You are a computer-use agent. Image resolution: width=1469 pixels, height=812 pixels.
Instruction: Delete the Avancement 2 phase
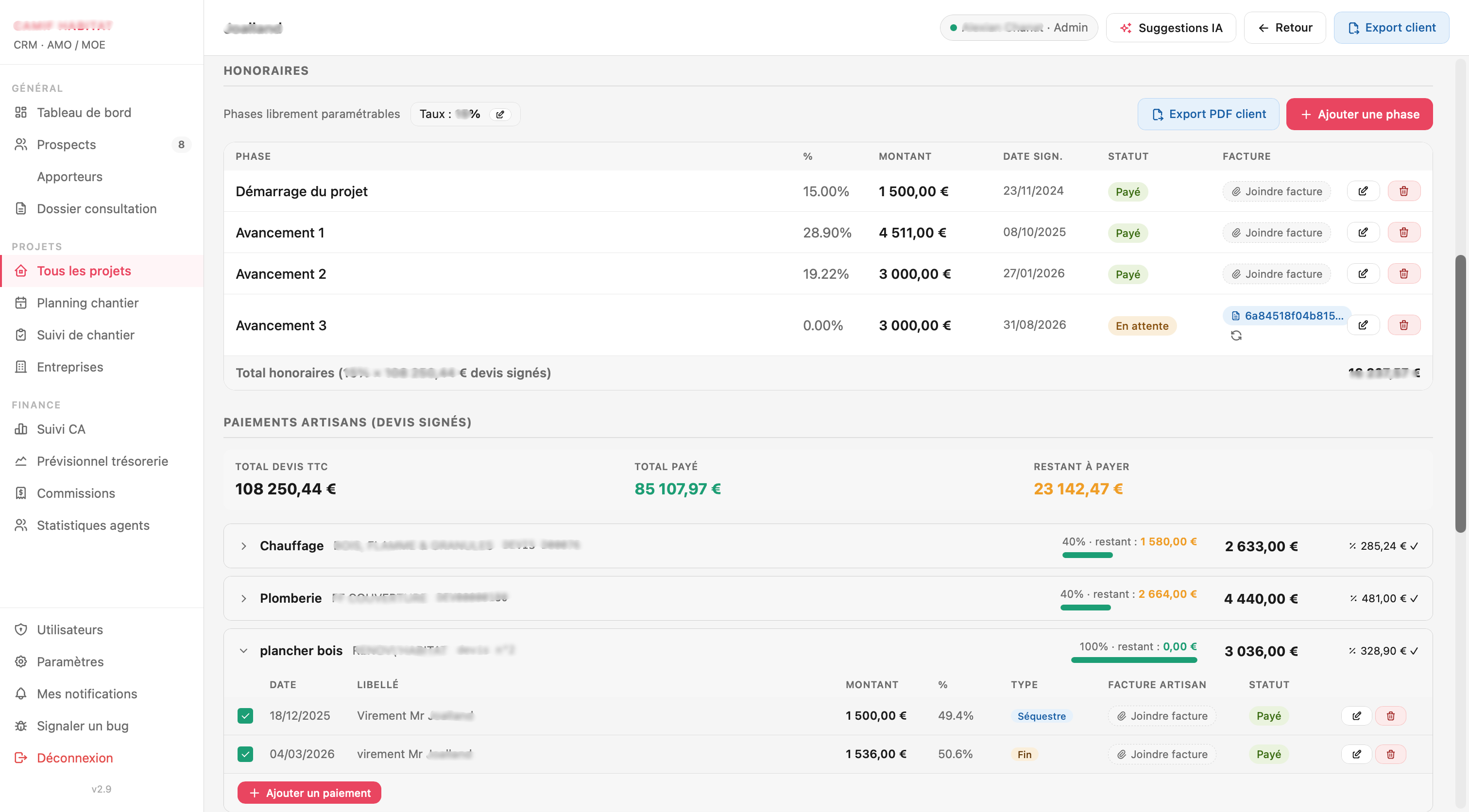(x=1403, y=274)
